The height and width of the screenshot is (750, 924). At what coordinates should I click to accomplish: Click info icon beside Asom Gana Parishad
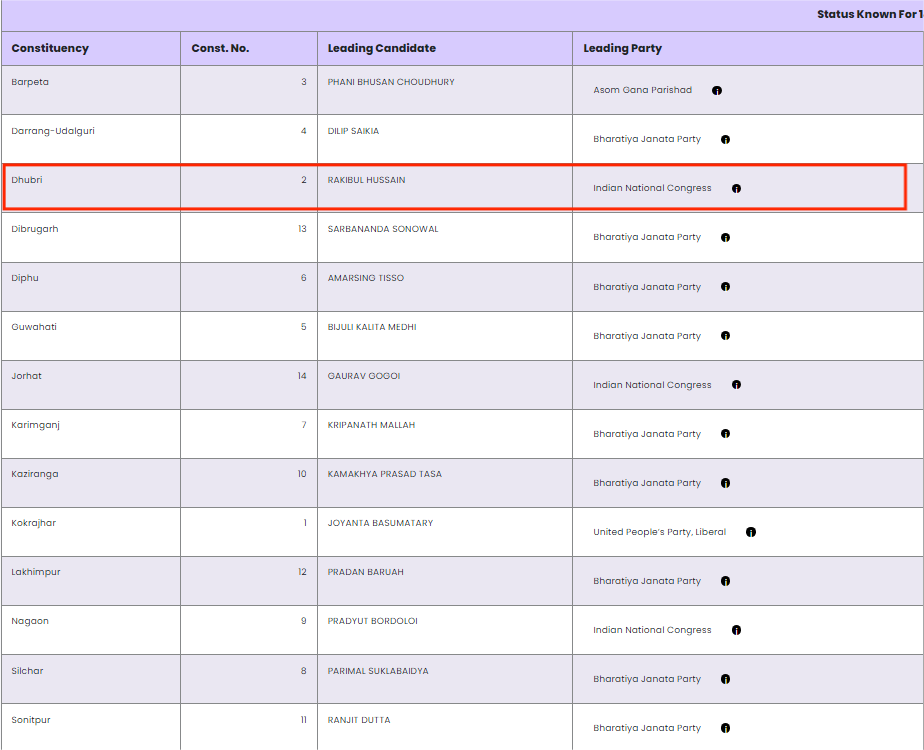tap(717, 91)
